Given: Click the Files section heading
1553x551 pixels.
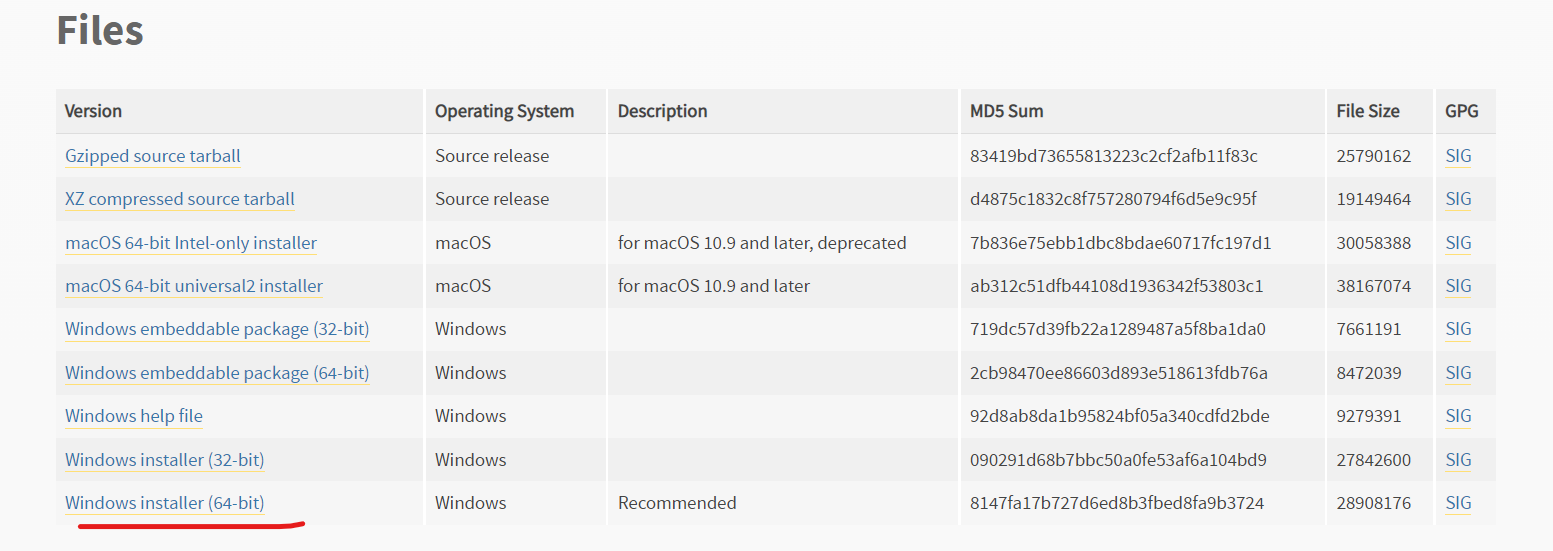Looking at the screenshot, I should (x=100, y=30).
